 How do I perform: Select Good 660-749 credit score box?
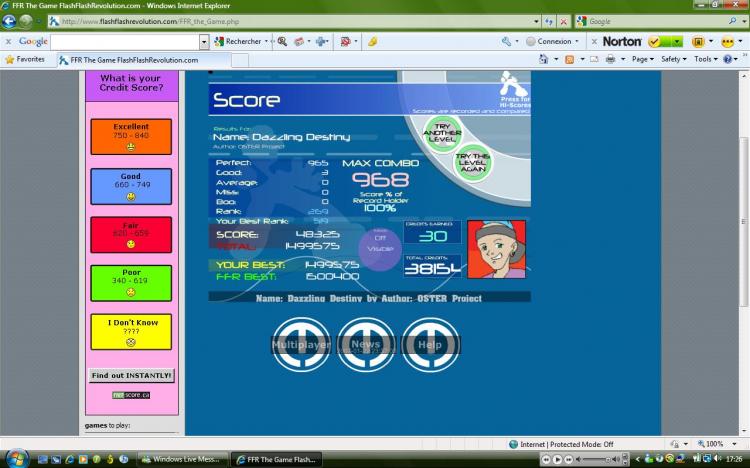coord(131,187)
